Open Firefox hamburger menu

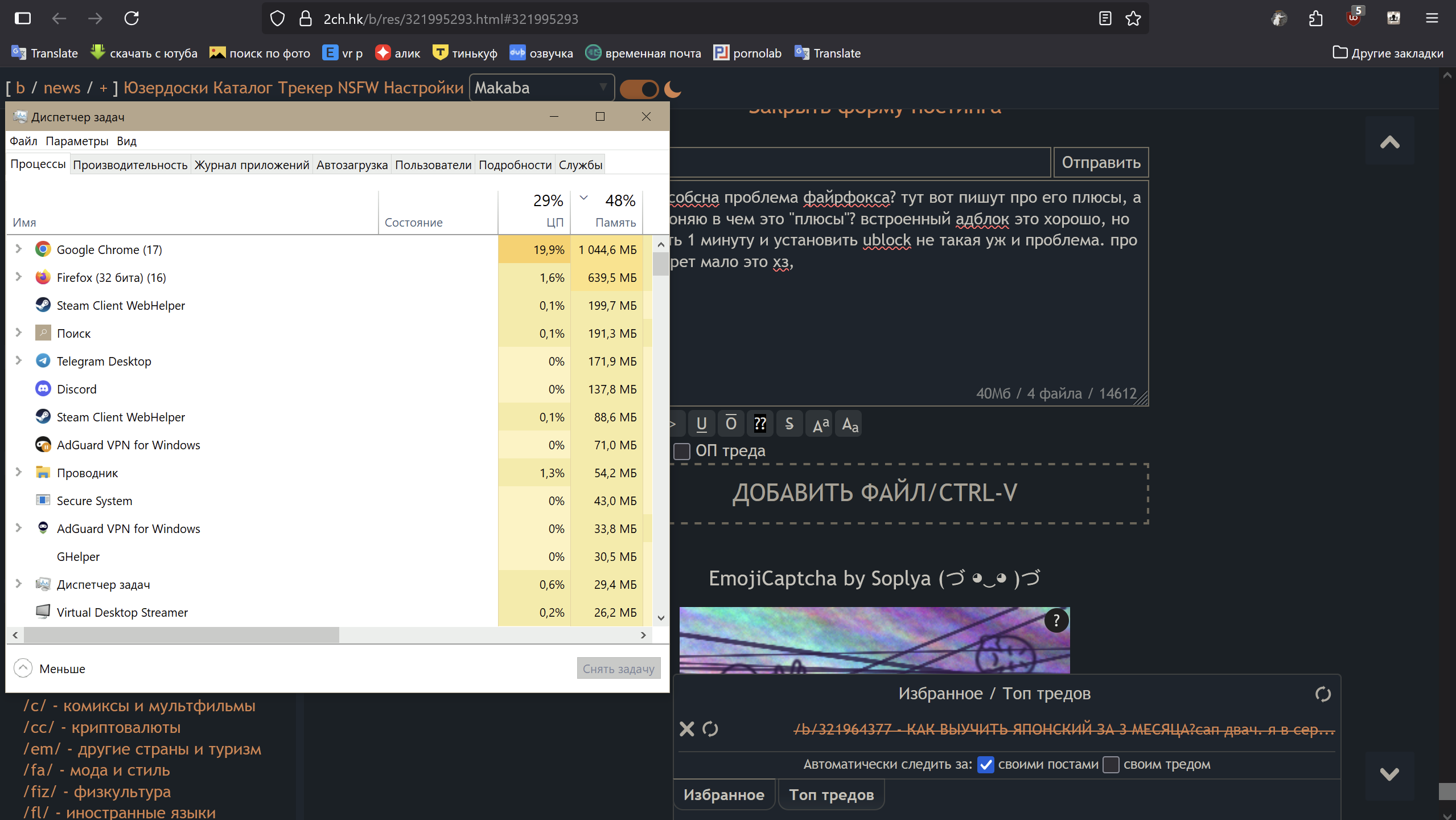pos(1432,19)
